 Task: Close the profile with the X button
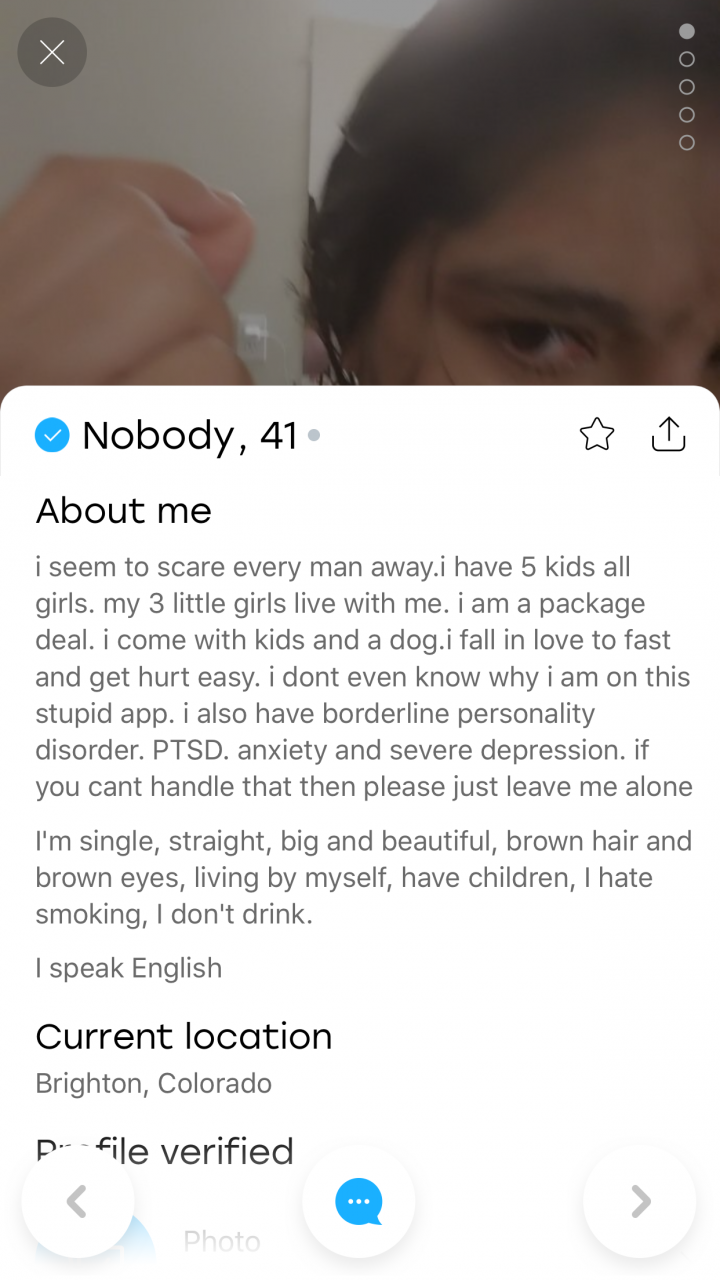(x=52, y=52)
